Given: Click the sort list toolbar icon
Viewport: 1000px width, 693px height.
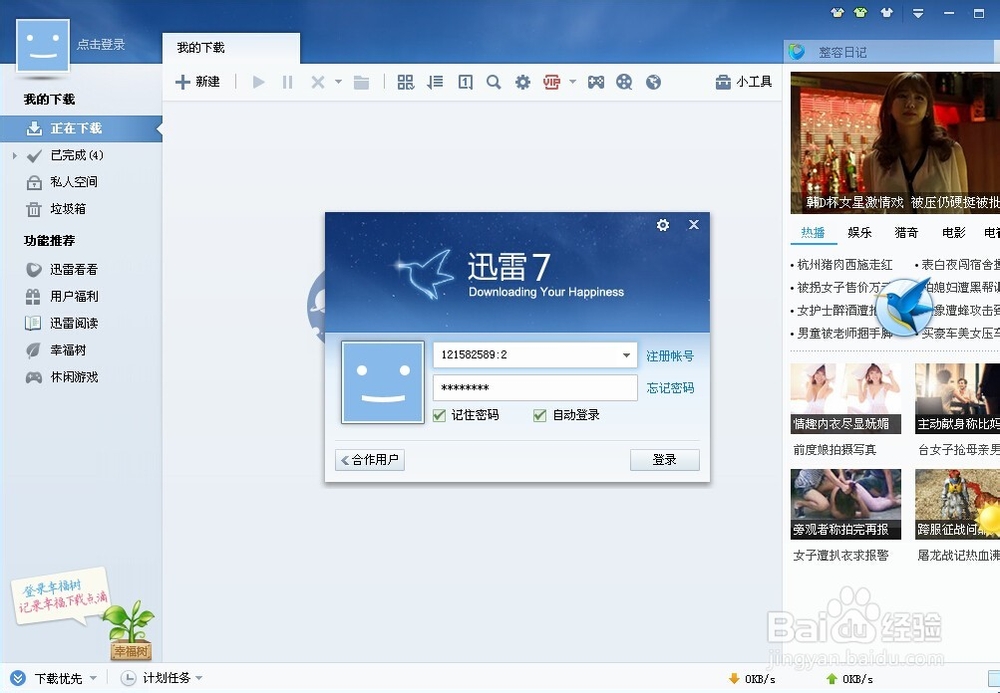Looking at the screenshot, I should click(435, 82).
